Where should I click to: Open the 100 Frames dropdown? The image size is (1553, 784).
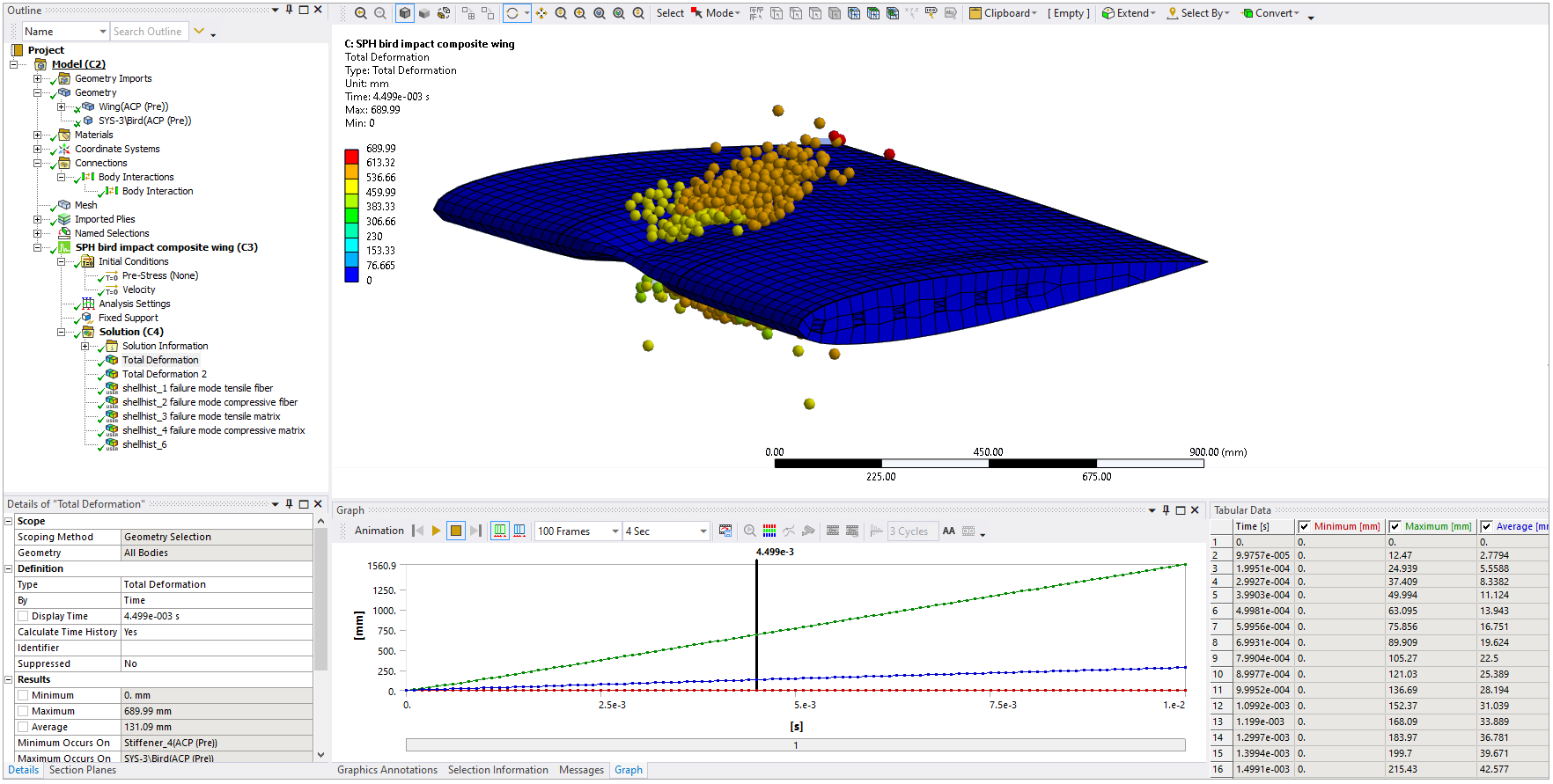coord(615,531)
